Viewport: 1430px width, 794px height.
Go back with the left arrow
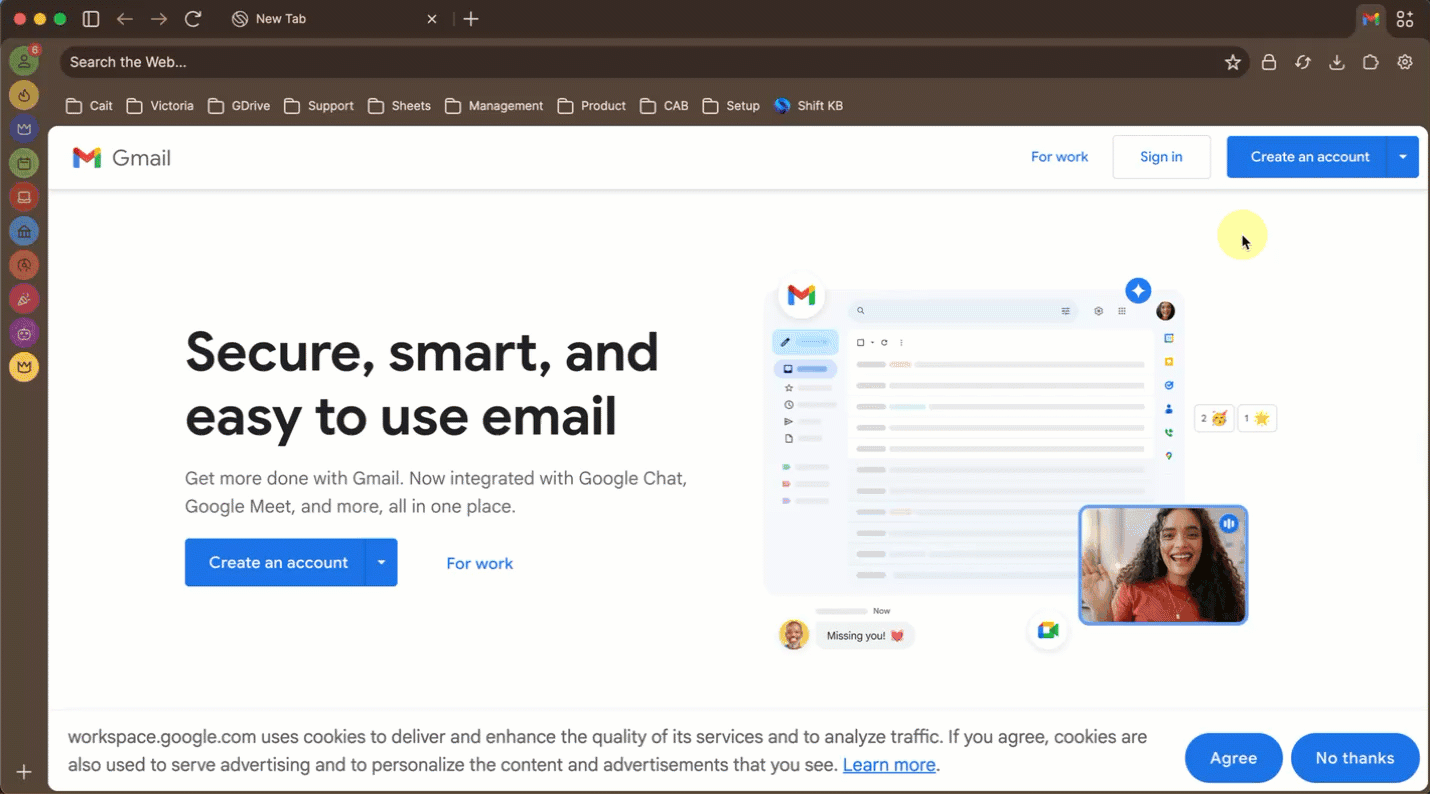[x=125, y=19]
